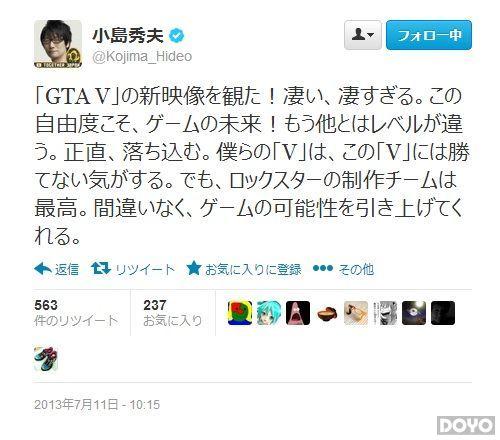Open the pink Patrick Star avatar
Image resolution: width=500 pixels, height=440 pixels.
click(x=298, y=313)
